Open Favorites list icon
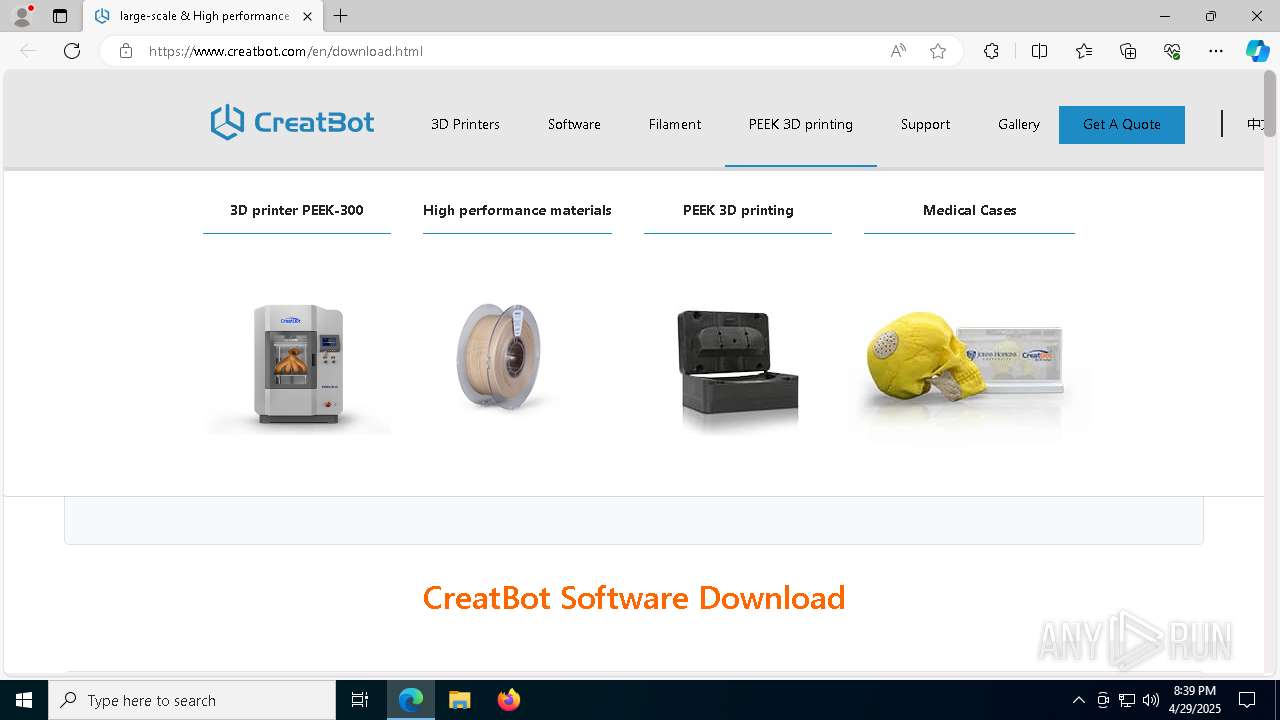Viewport: 1280px width, 720px height. [1084, 51]
